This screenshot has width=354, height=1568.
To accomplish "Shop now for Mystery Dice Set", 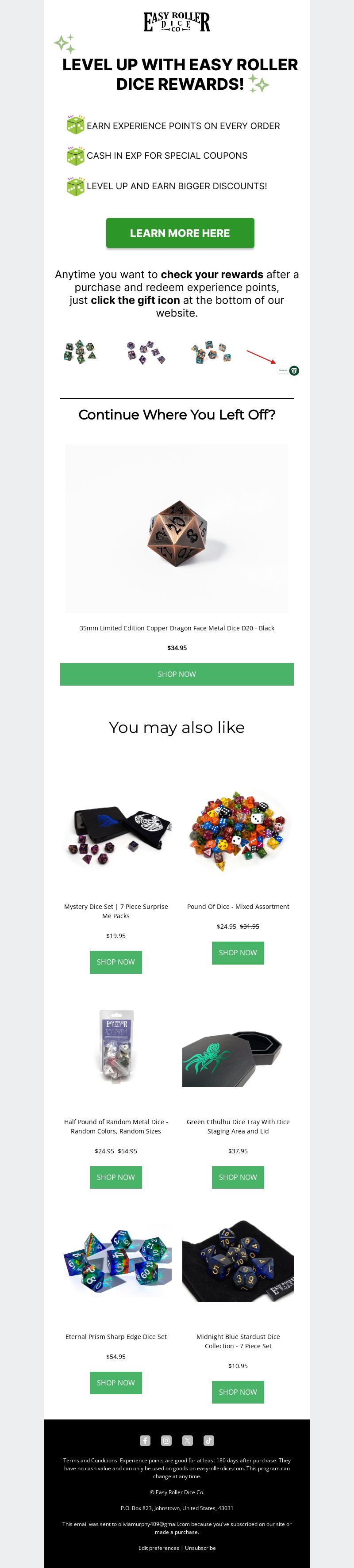I will pyautogui.click(x=116, y=962).
